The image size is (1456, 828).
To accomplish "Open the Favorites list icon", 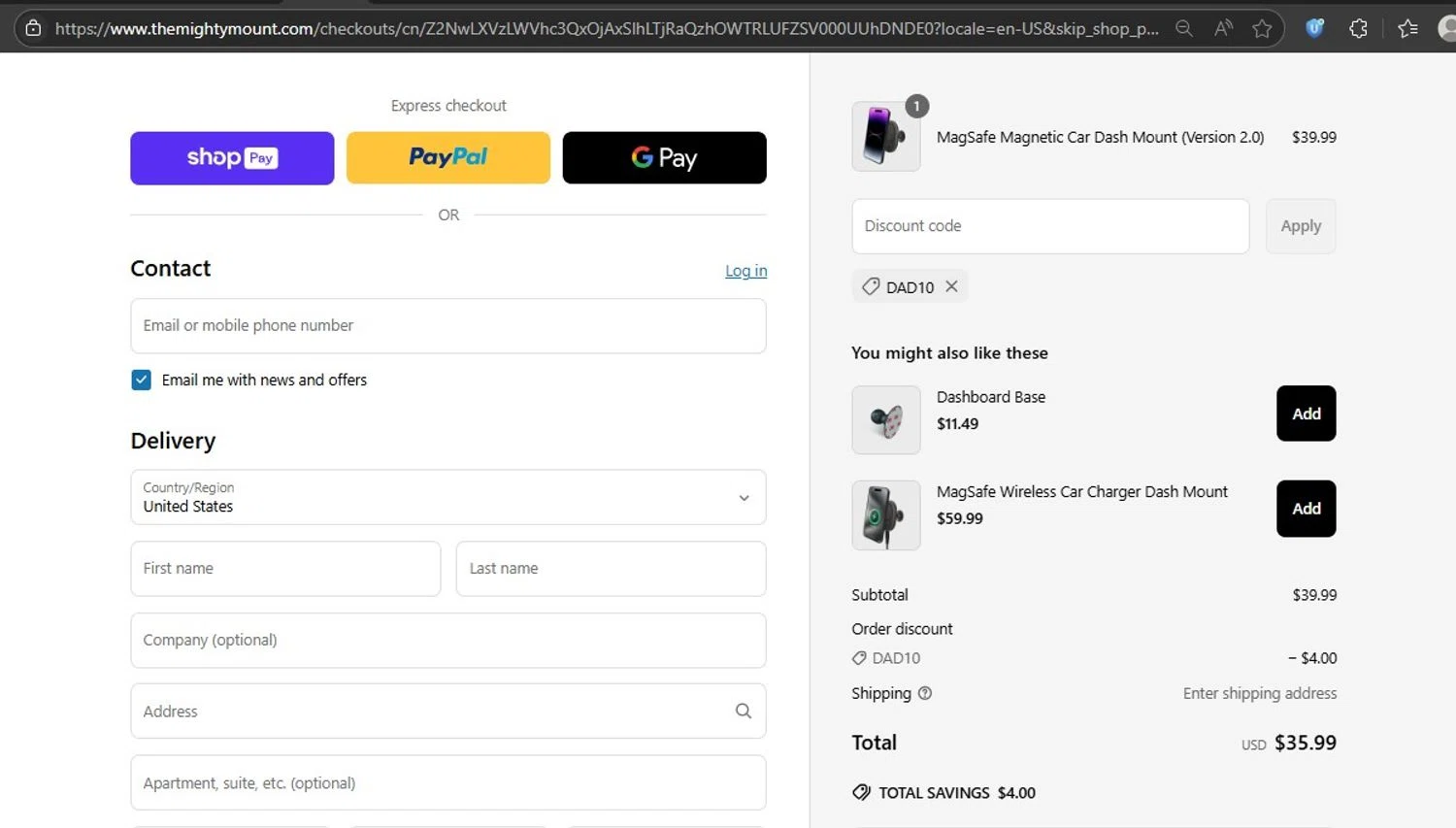I will 1407,28.
